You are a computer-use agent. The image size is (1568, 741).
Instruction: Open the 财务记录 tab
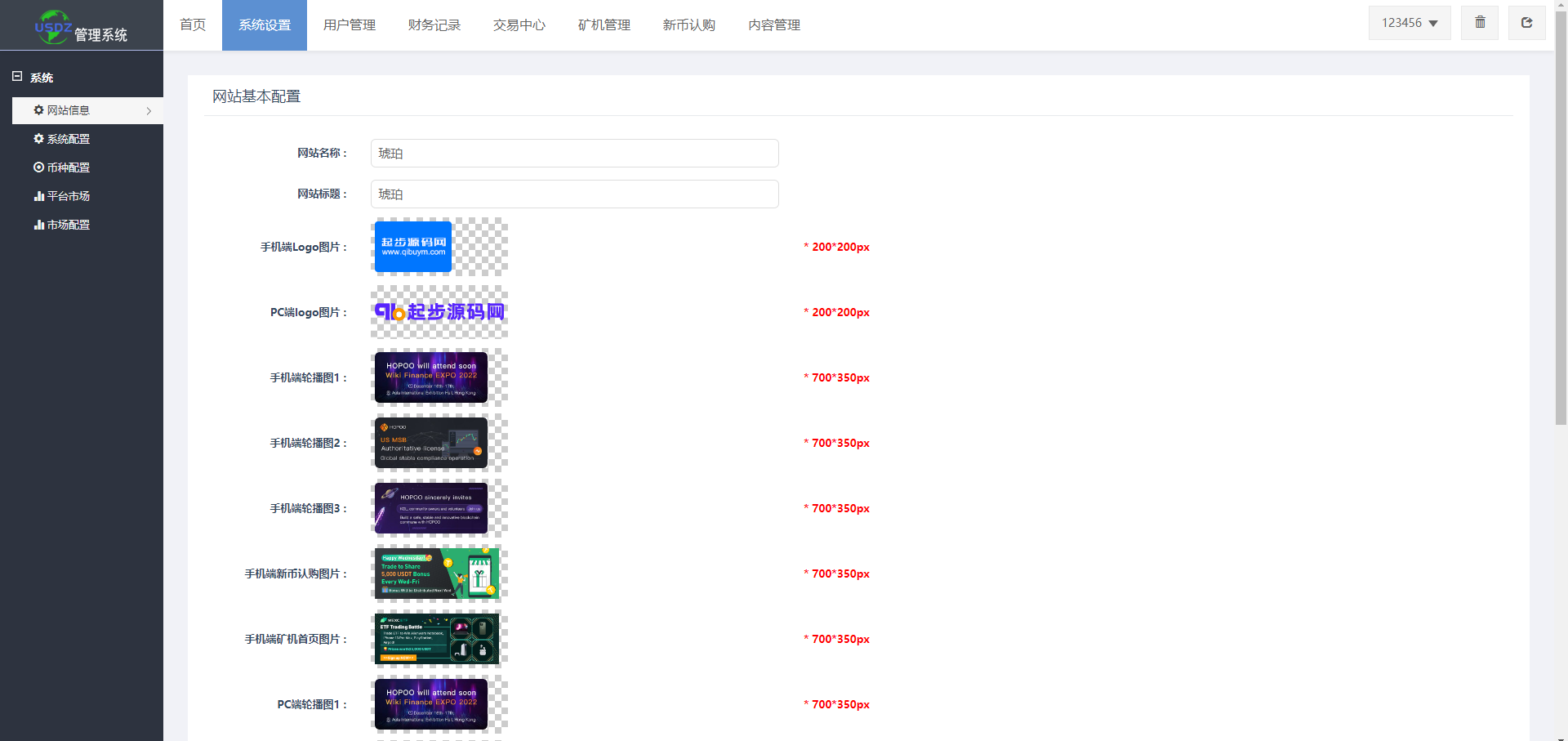click(x=434, y=25)
